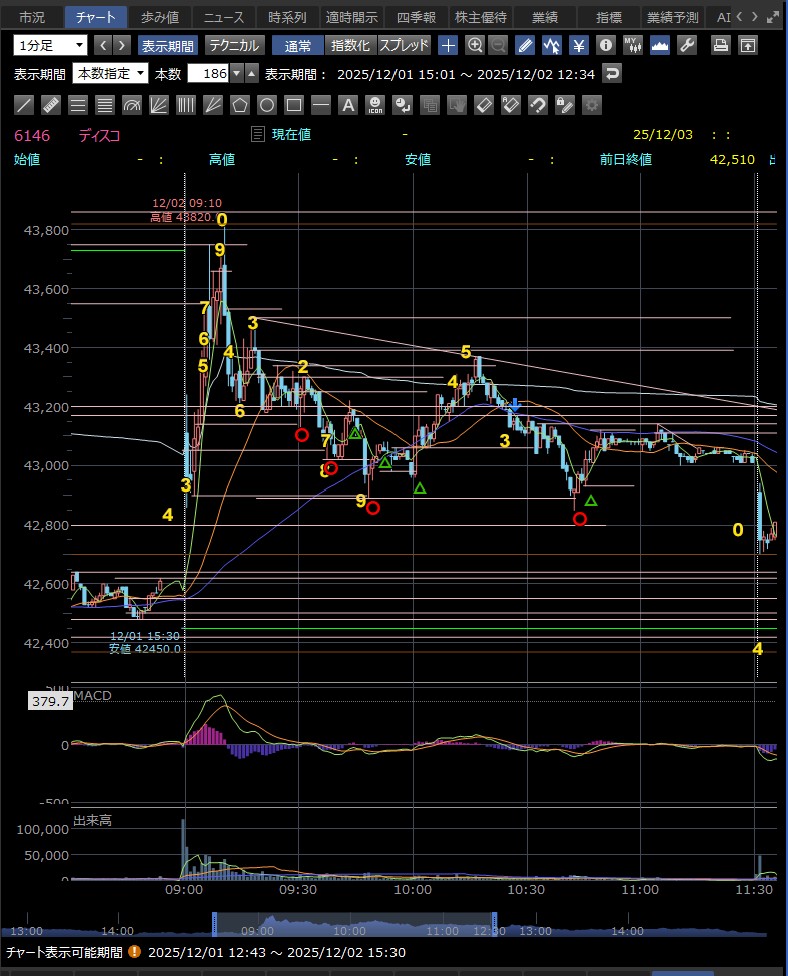Open the 1分足 timeframe dropdown
The image size is (788, 976).
(x=50, y=45)
